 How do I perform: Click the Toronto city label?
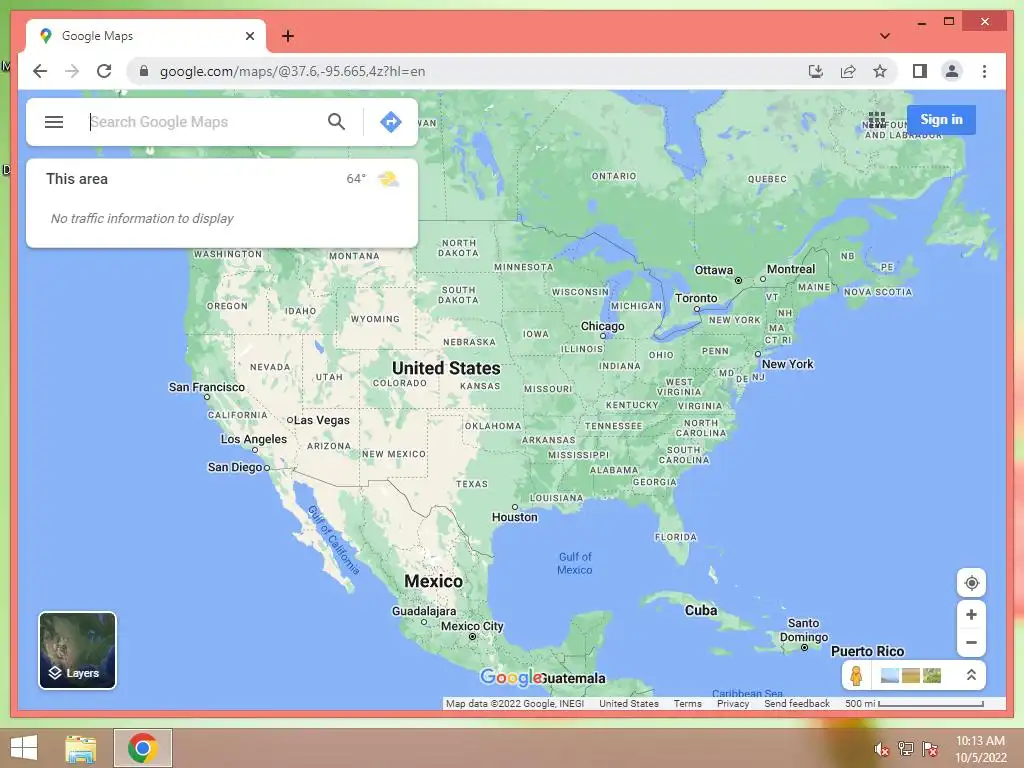pyautogui.click(x=696, y=298)
